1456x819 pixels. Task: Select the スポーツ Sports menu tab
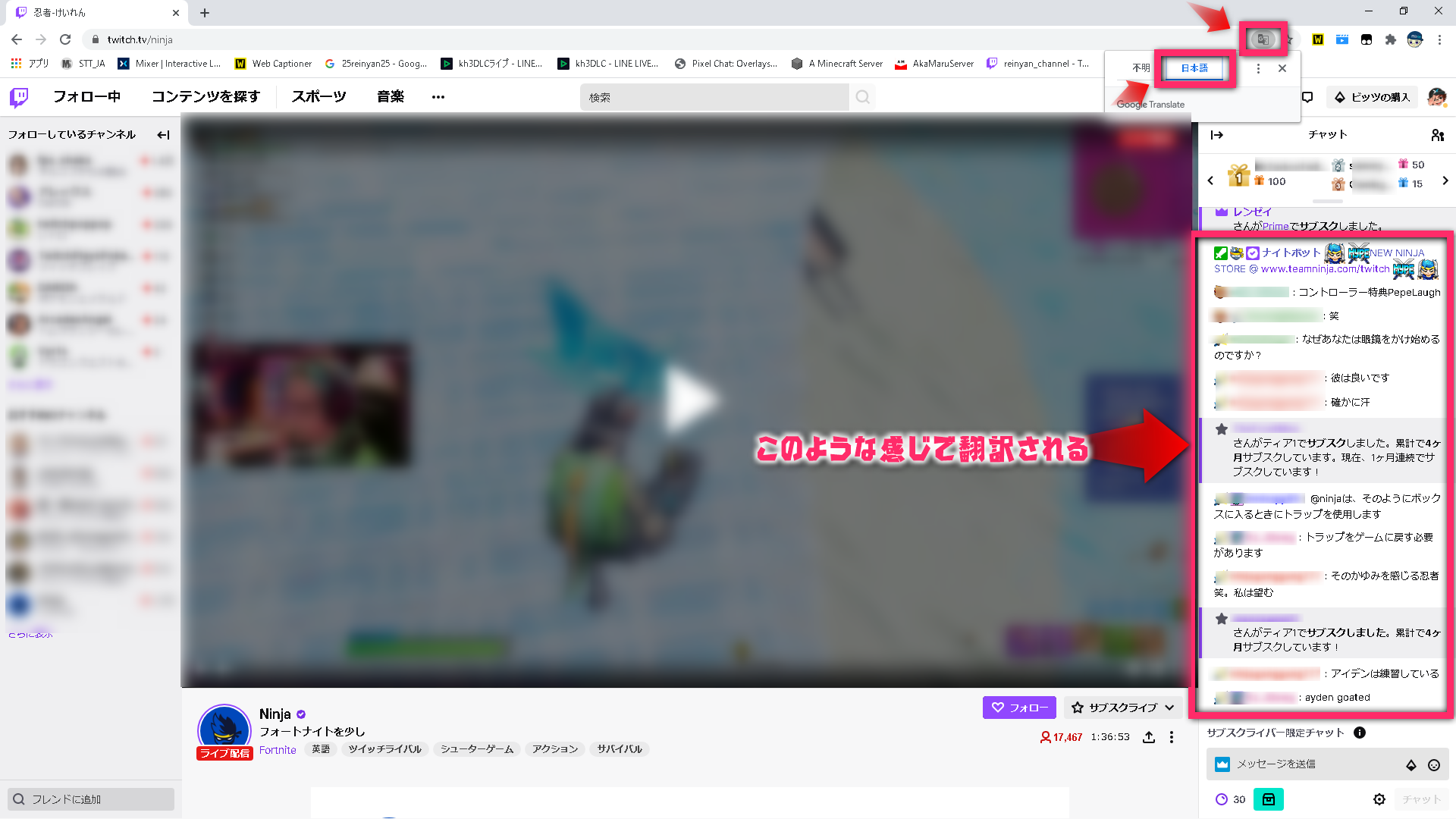click(x=319, y=96)
